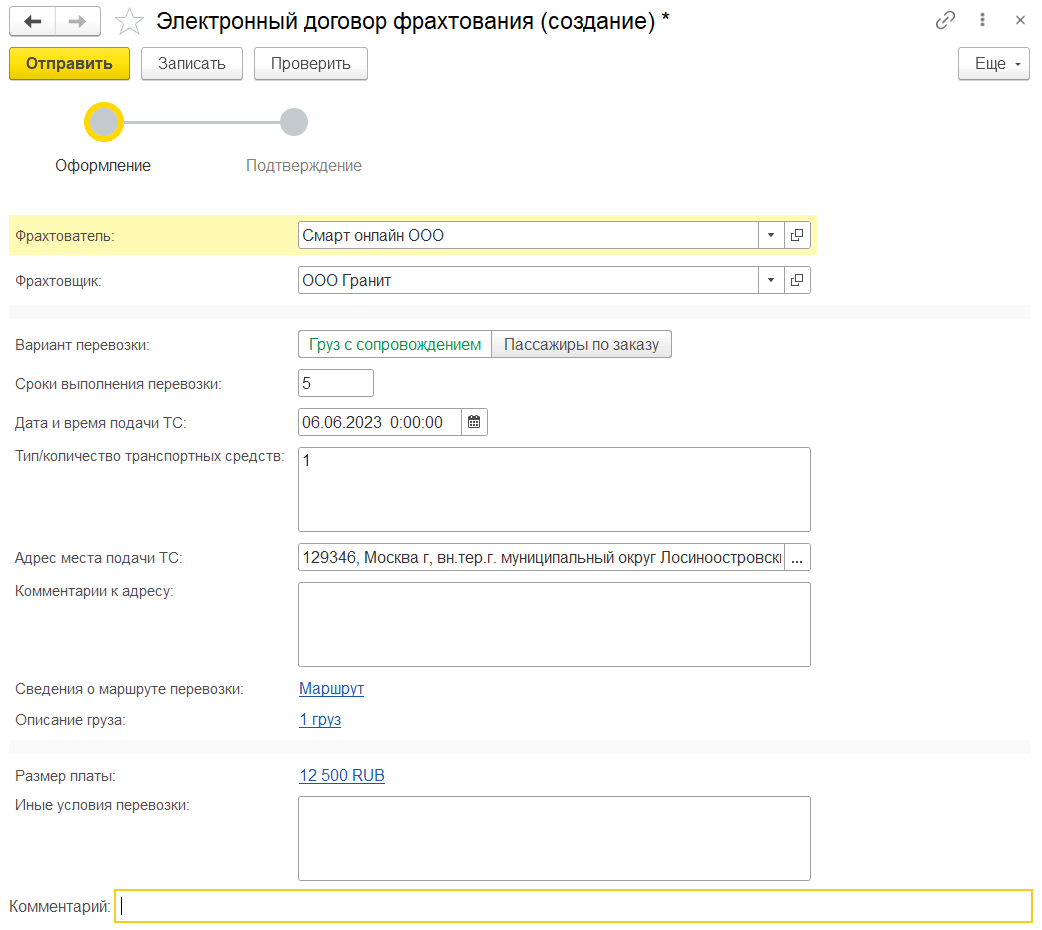The height and width of the screenshot is (930, 1042).
Task: Focus the Фрахтовщик field with ООО Гранит
Action: tap(528, 281)
